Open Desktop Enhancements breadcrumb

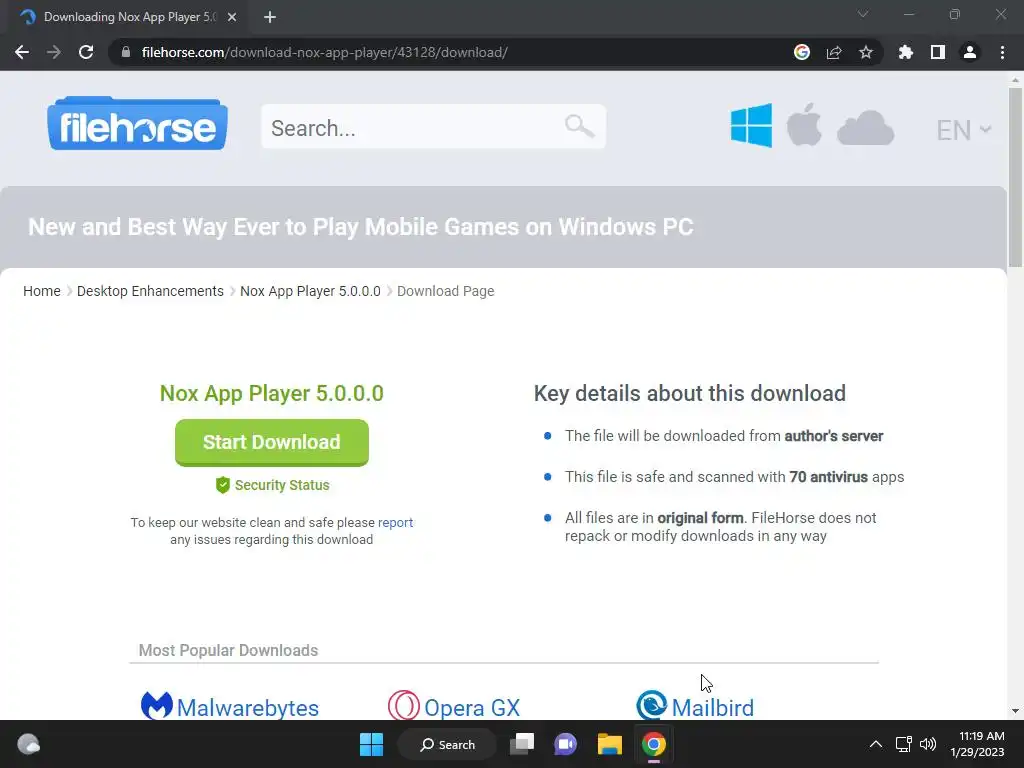pyautogui.click(x=150, y=291)
